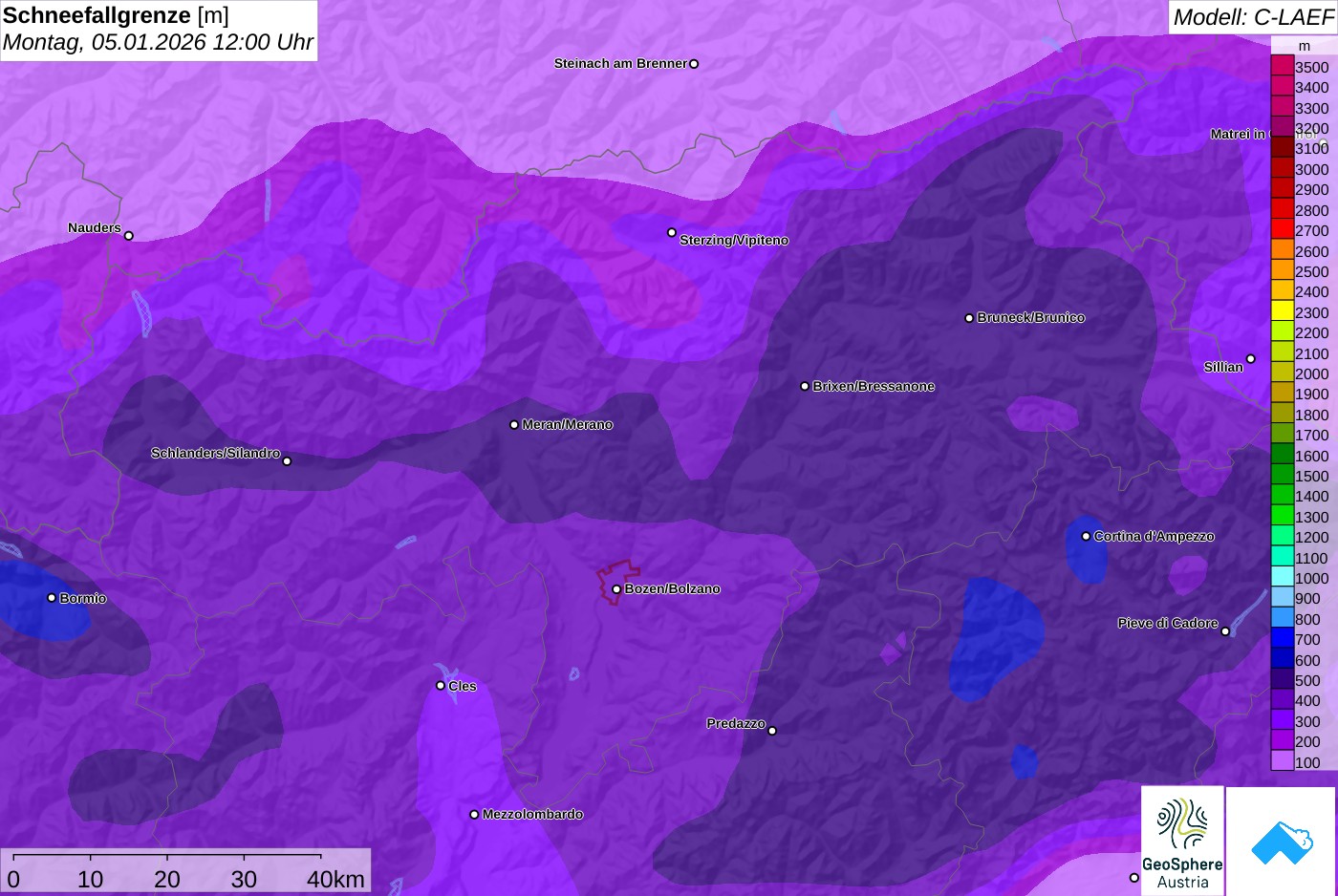
Task: Click the "Modell: C-LAEF" label
Action: 1253,17
